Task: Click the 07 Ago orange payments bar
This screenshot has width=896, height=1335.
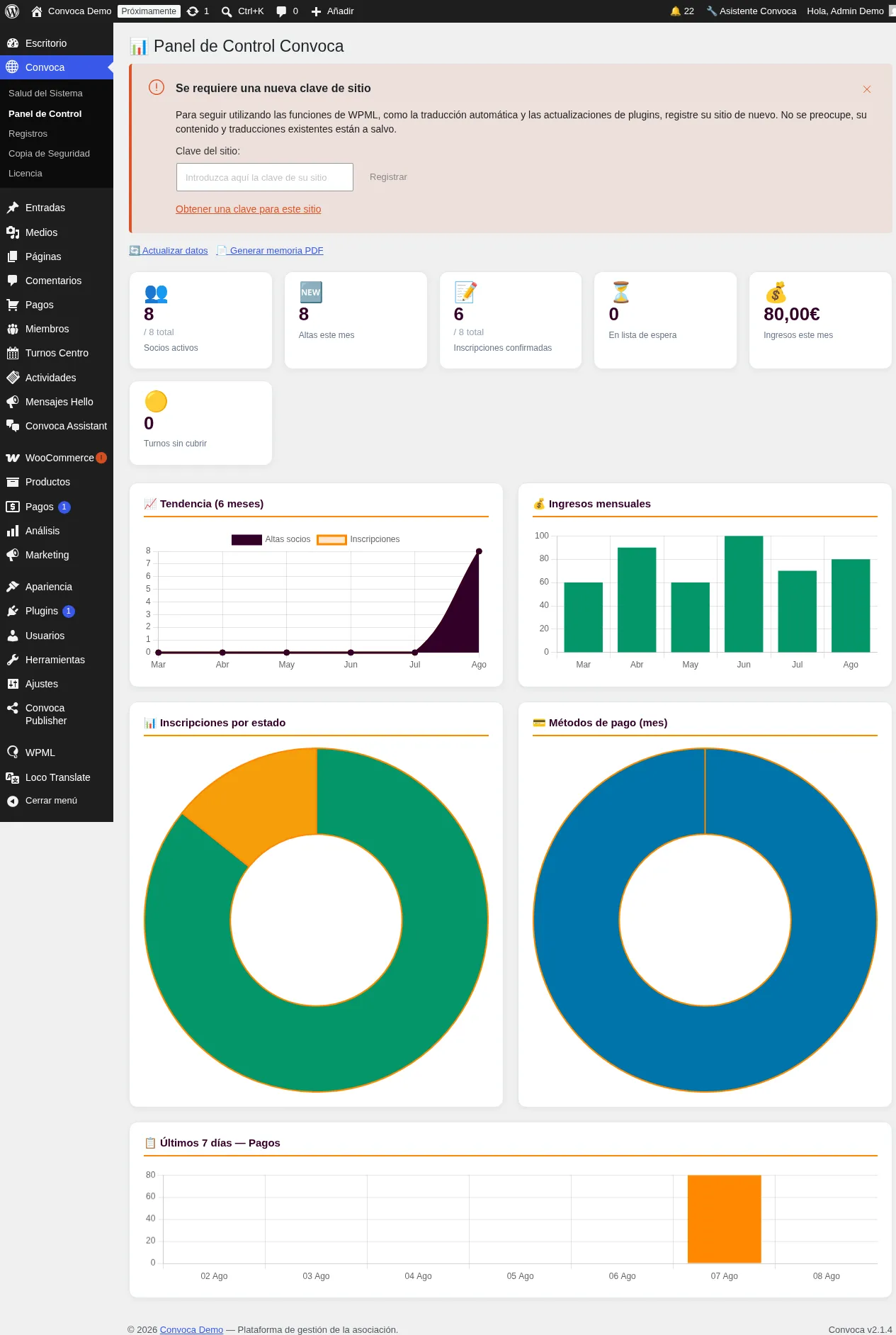Action: [x=725, y=1219]
